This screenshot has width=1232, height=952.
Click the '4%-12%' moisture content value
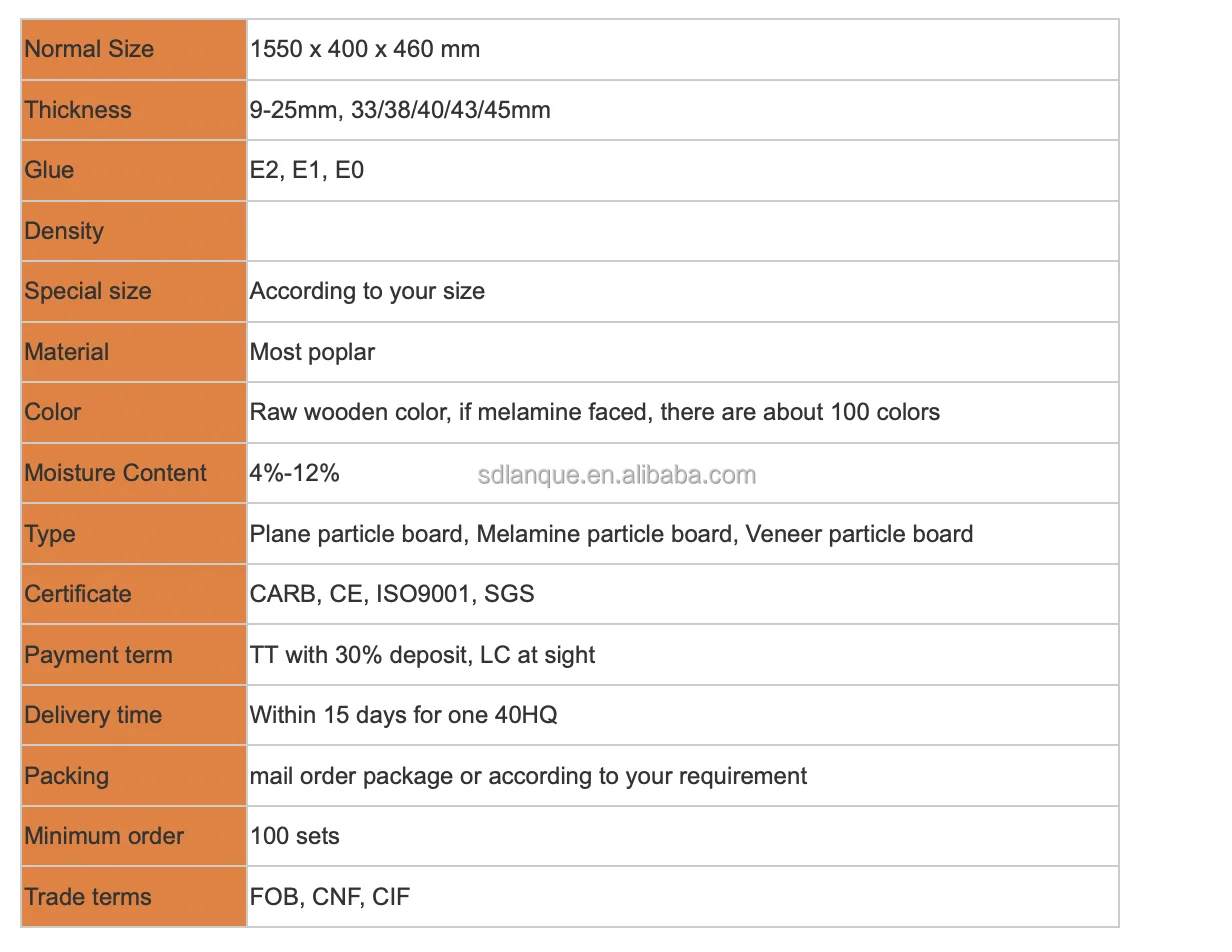[x=294, y=473]
